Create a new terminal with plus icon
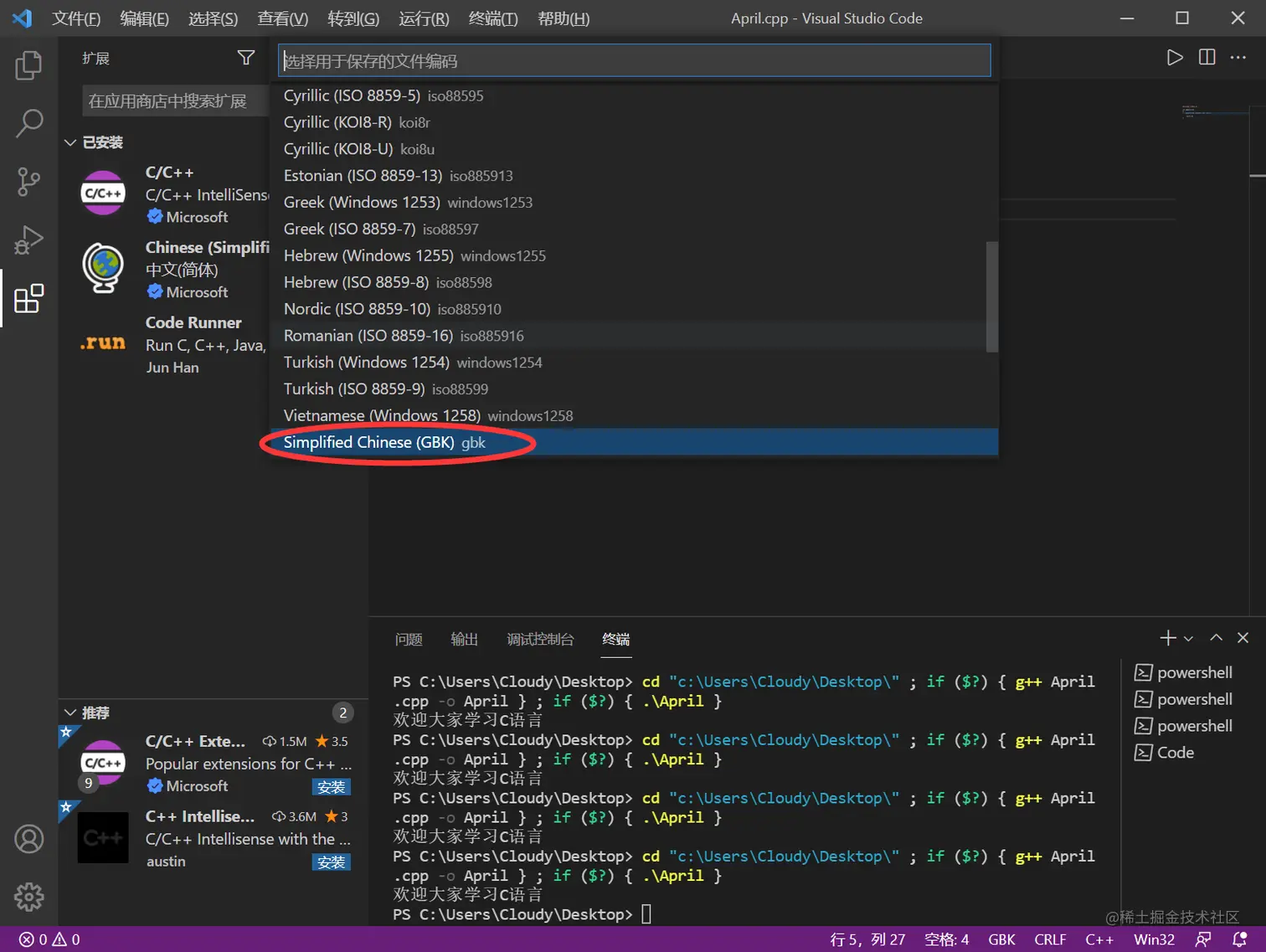Viewport: 1266px width, 952px height. click(x=1168, y=638)
